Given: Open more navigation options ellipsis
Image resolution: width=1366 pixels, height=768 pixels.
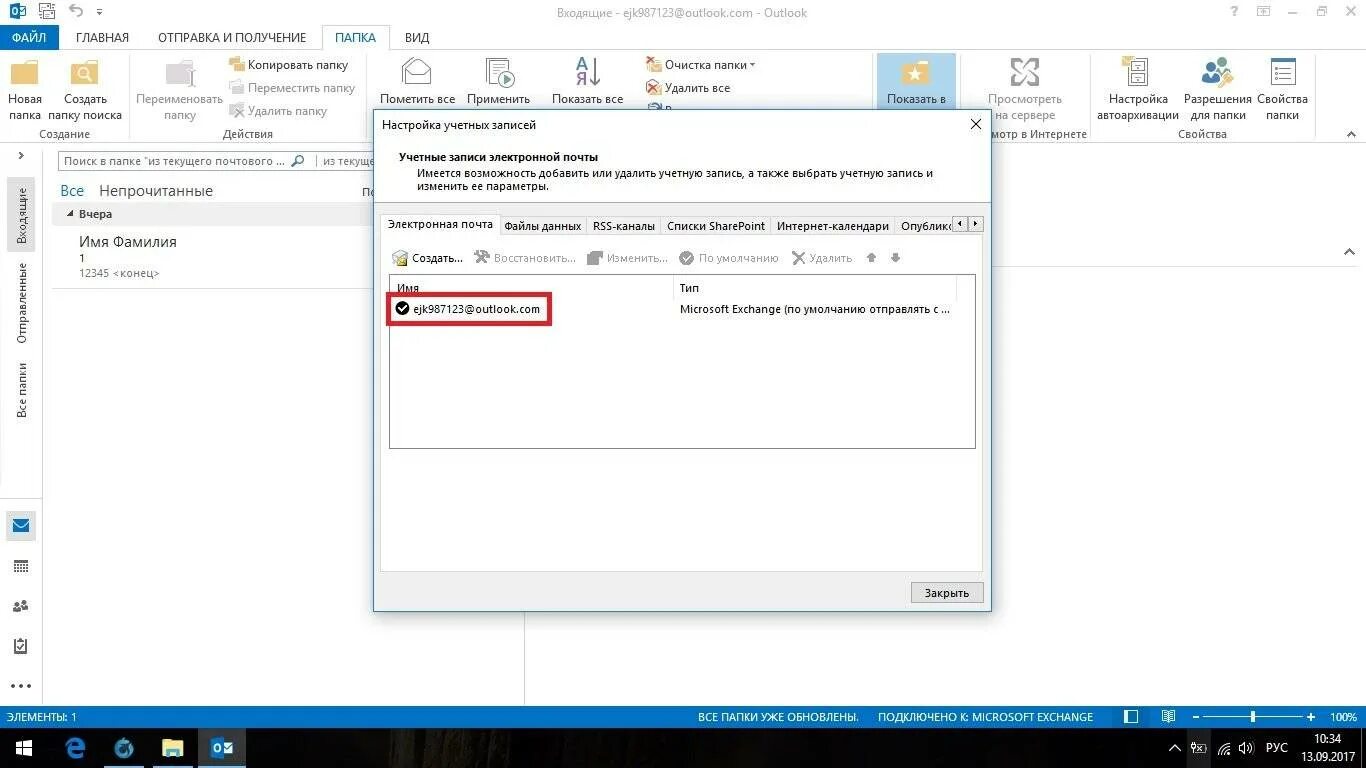Looking at the screenshot, I should tap(21, 687).
